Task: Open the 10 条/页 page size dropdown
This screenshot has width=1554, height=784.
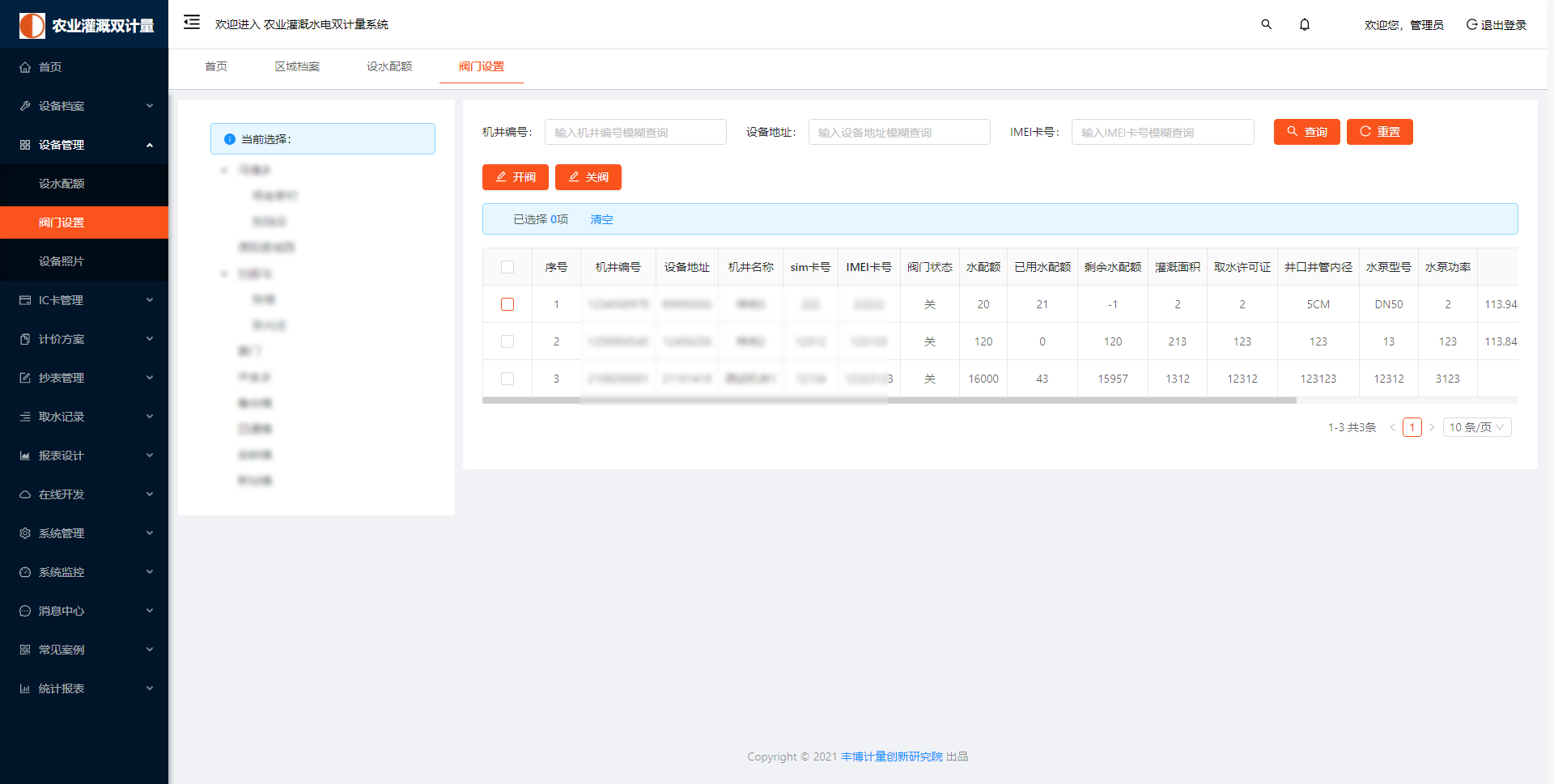Action: 1476,427
